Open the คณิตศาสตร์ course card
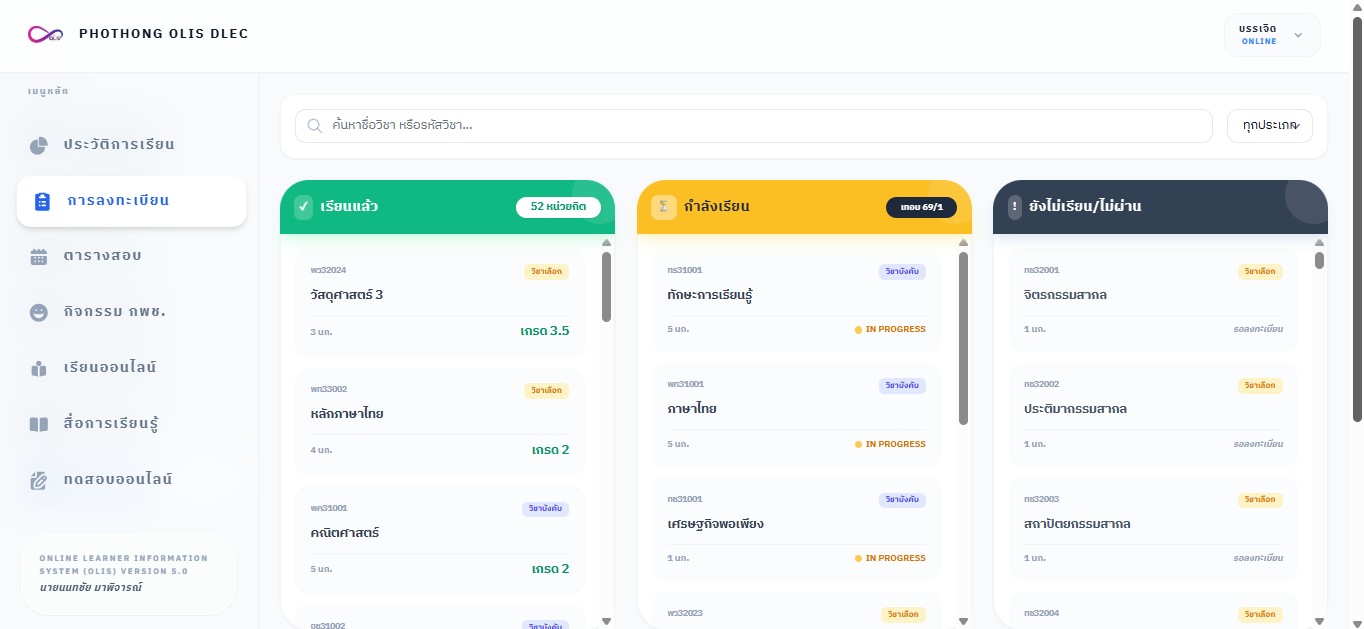 pos(440,541)
